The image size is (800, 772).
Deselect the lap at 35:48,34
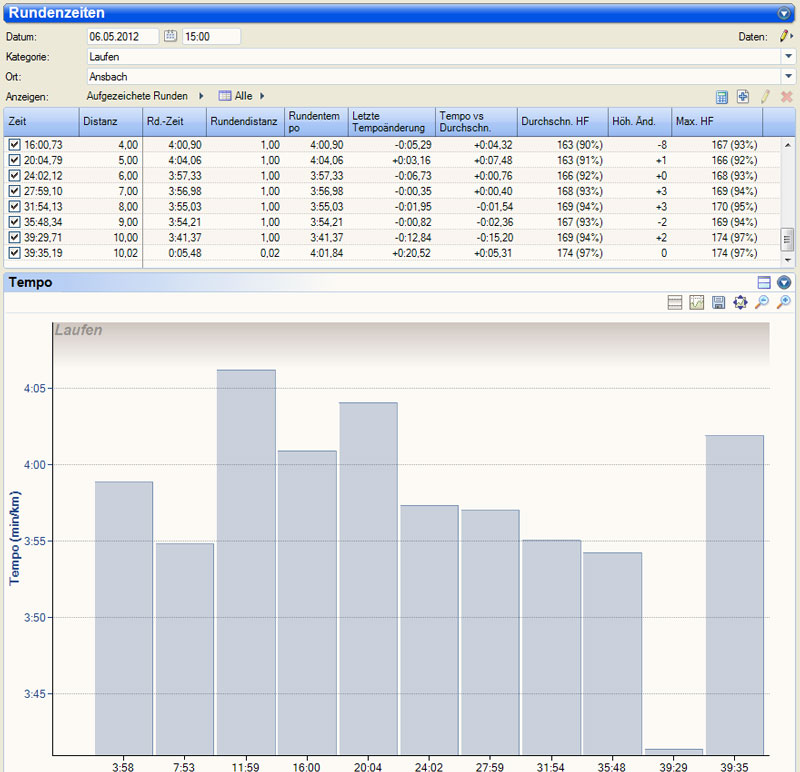tap(14, 222)
